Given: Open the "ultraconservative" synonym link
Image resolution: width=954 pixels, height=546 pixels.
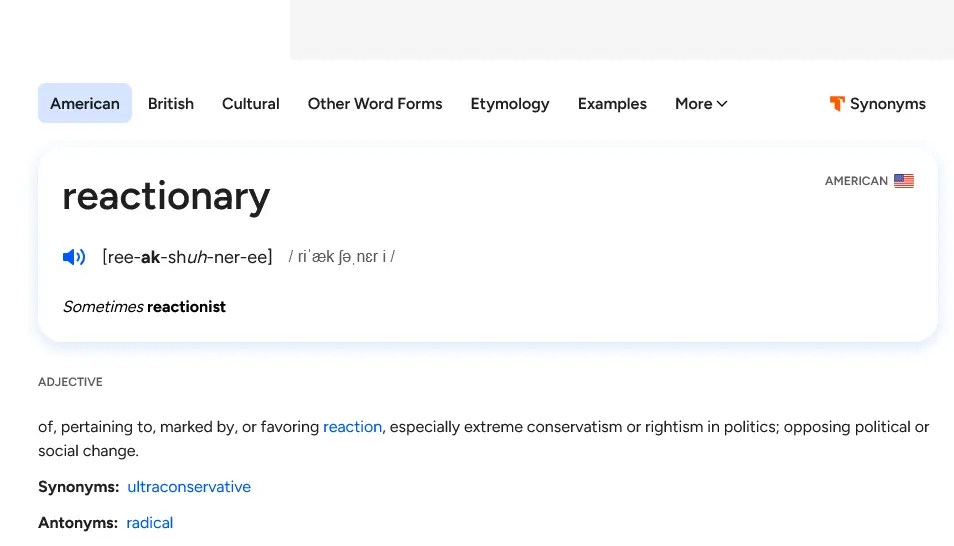Looking at the screenshot, I should [x=189, y=487].
